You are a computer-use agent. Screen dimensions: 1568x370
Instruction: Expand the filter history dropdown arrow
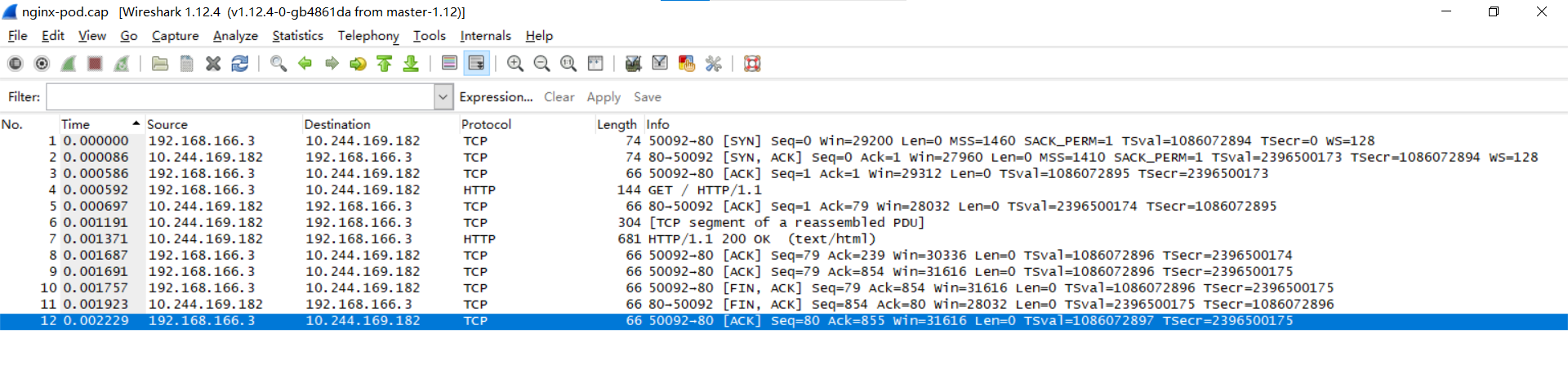443,97
